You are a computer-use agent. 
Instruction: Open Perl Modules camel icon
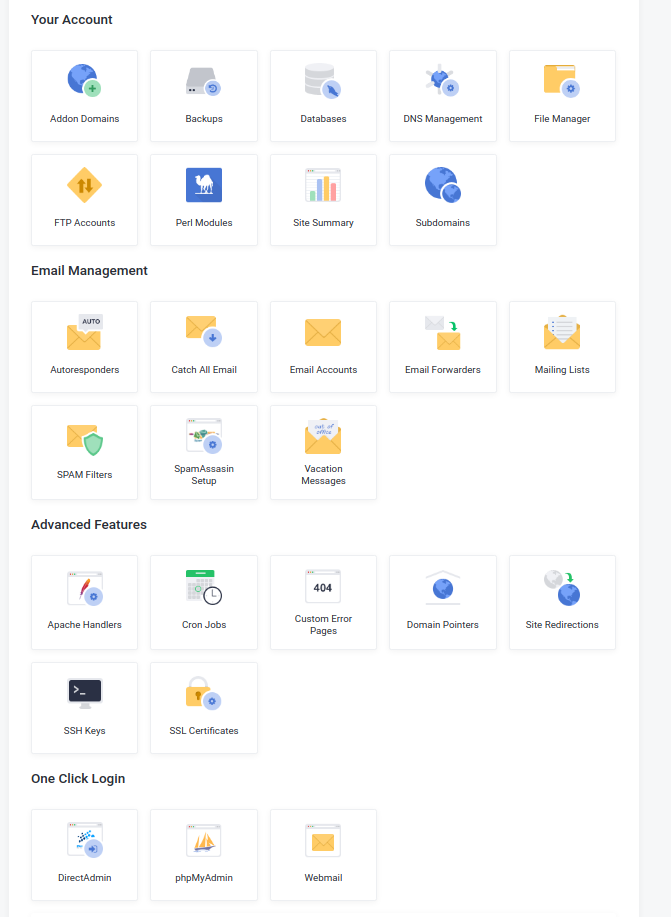203,185
